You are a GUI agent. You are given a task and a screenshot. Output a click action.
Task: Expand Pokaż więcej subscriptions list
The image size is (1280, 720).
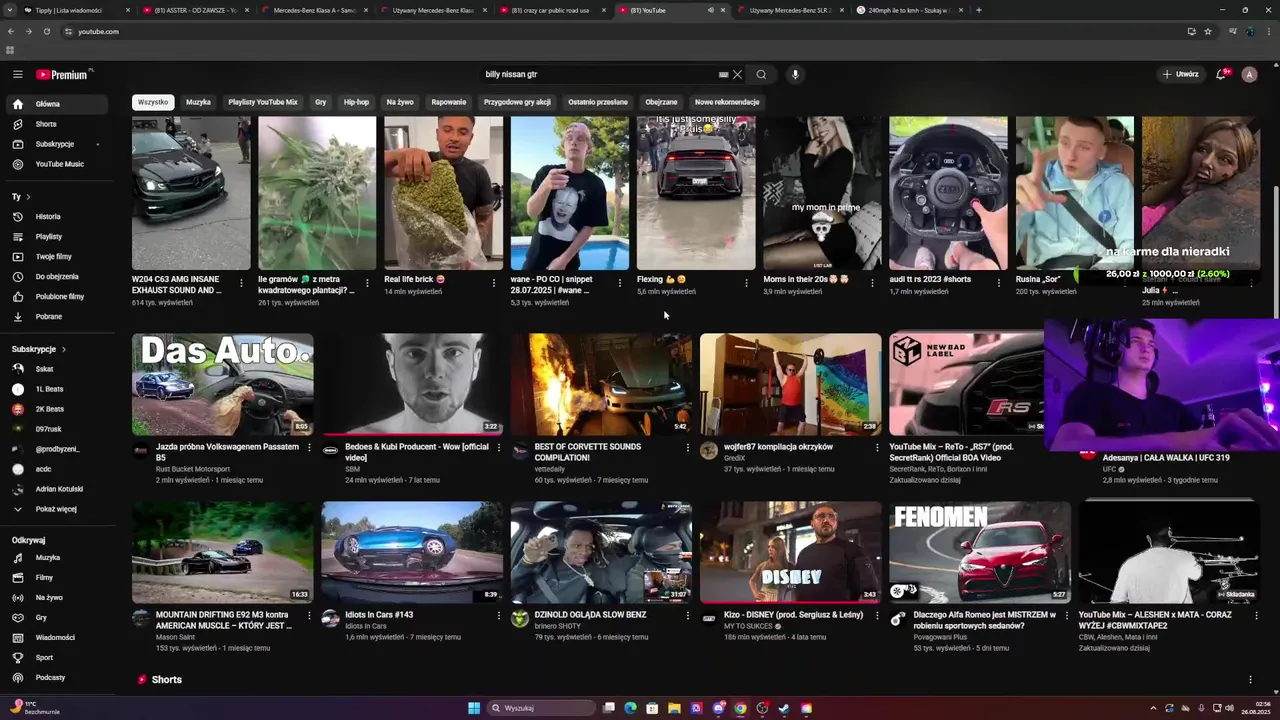[x=58, y=509]
